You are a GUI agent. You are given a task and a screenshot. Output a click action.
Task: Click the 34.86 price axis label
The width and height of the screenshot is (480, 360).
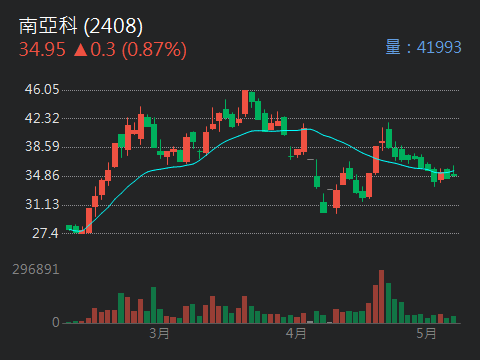coord(42,175)
